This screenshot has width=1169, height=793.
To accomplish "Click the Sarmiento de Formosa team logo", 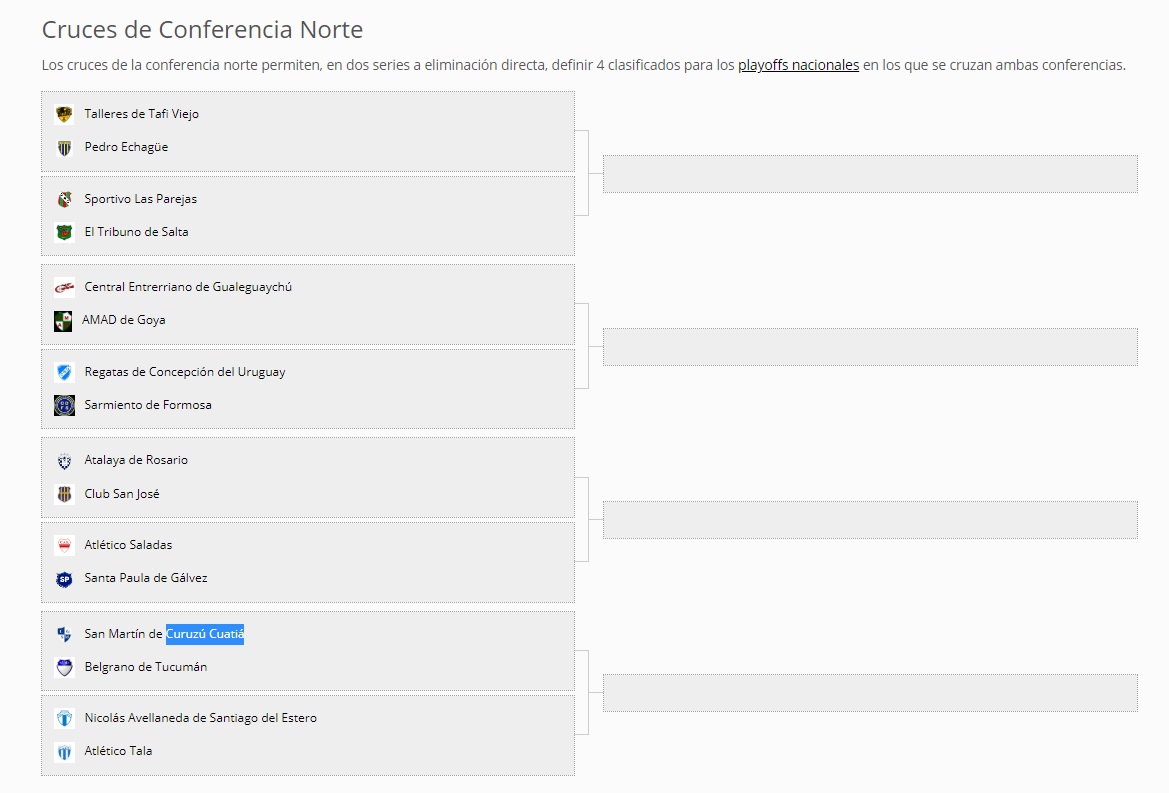I will tap(64, 405).
